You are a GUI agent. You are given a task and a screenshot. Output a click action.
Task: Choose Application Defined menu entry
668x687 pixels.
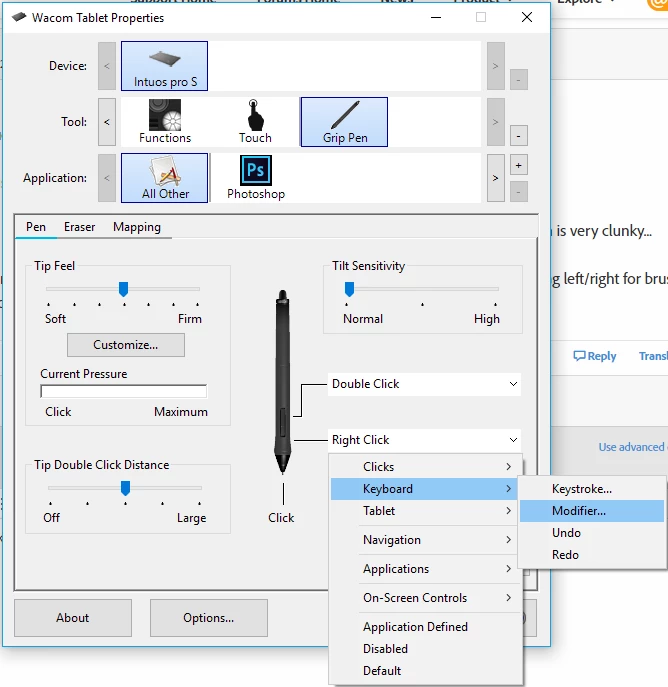425,627
